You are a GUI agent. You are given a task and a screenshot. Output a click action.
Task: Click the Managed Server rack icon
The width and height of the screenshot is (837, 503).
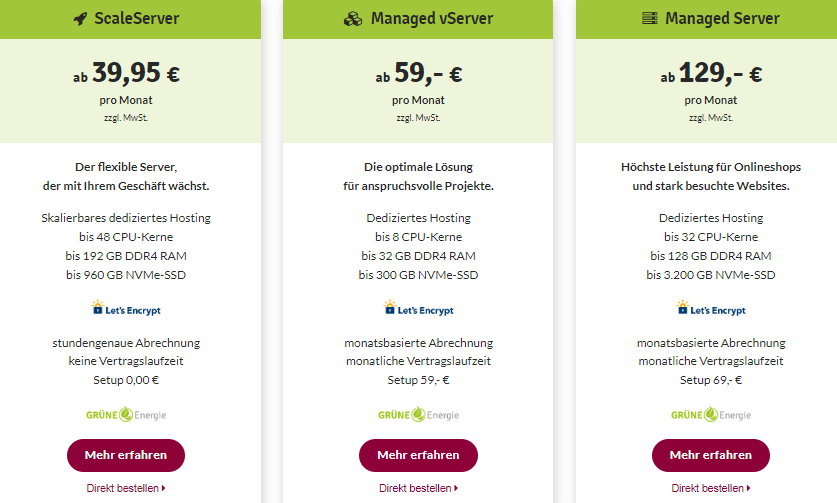point(649,19)
